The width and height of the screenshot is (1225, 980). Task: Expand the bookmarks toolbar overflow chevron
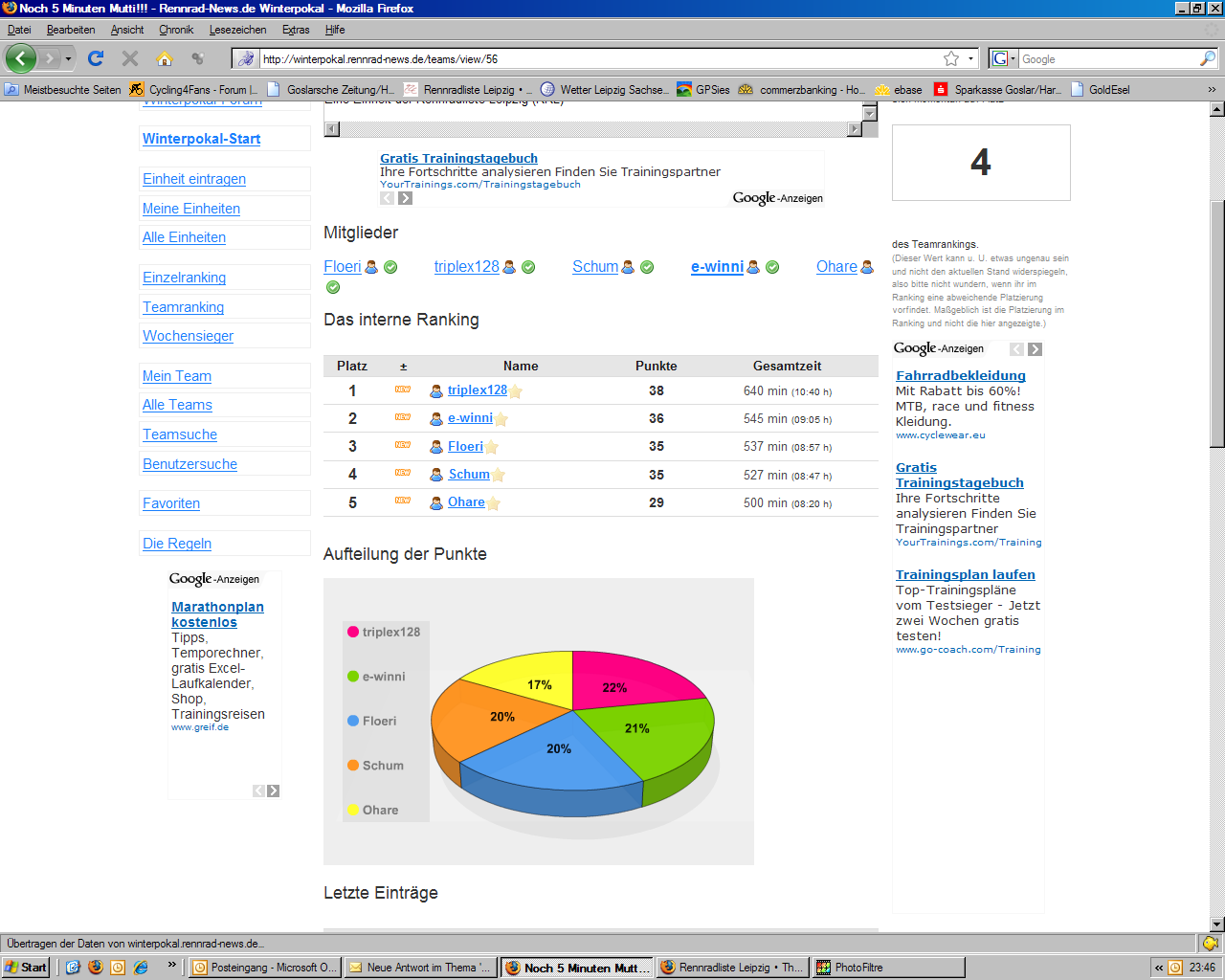click(x=1211, y=89)
